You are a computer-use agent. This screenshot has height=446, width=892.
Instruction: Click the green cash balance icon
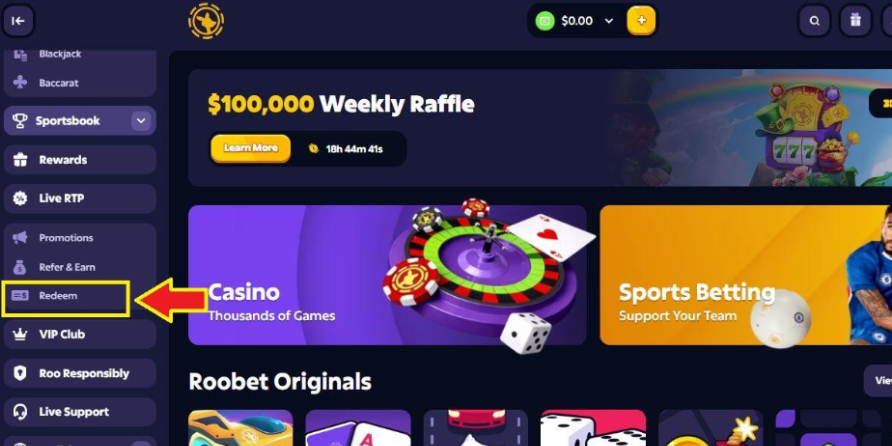point(544,21)
